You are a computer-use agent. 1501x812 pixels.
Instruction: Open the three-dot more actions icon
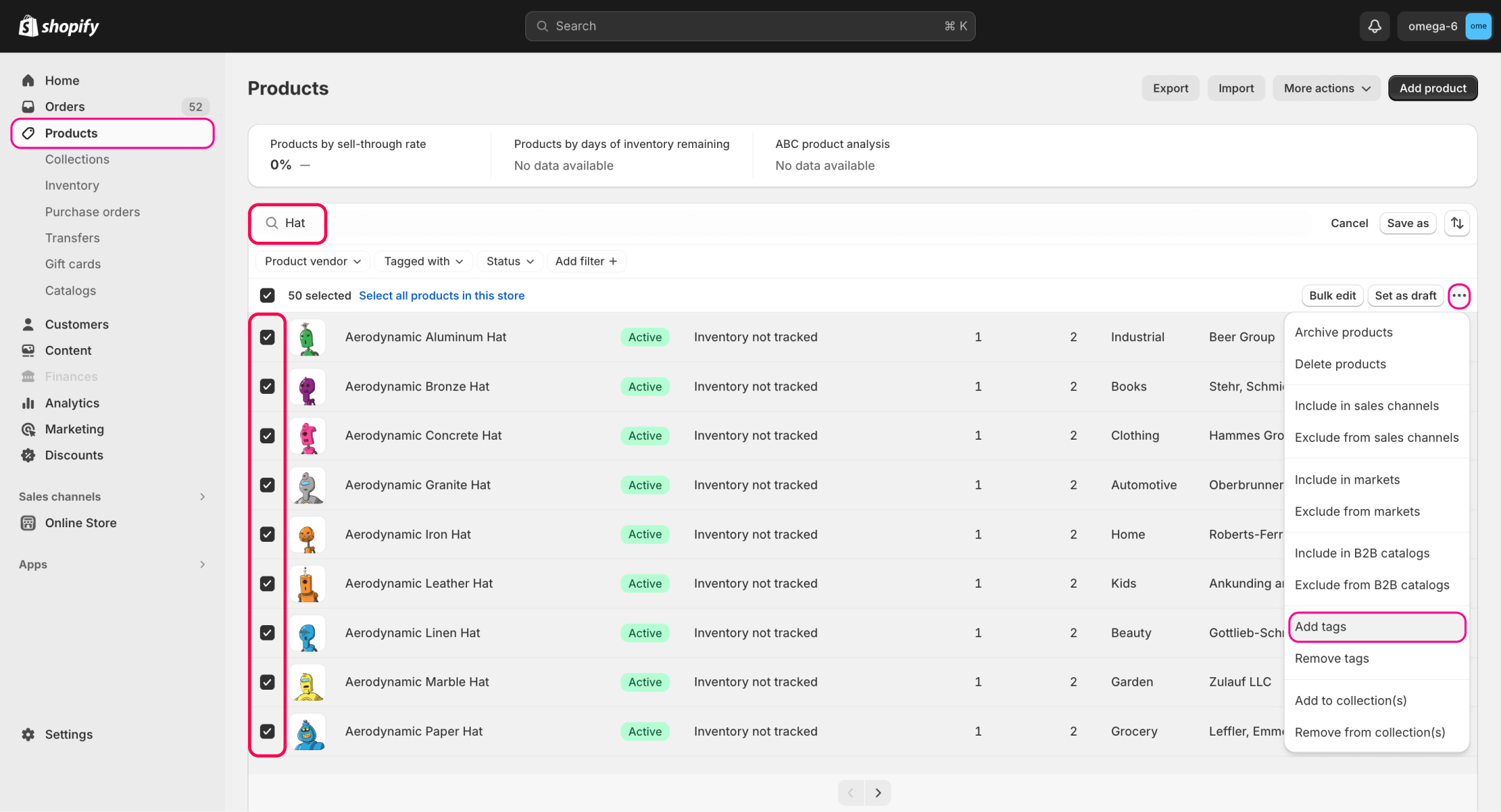(x=1459, y=296)
